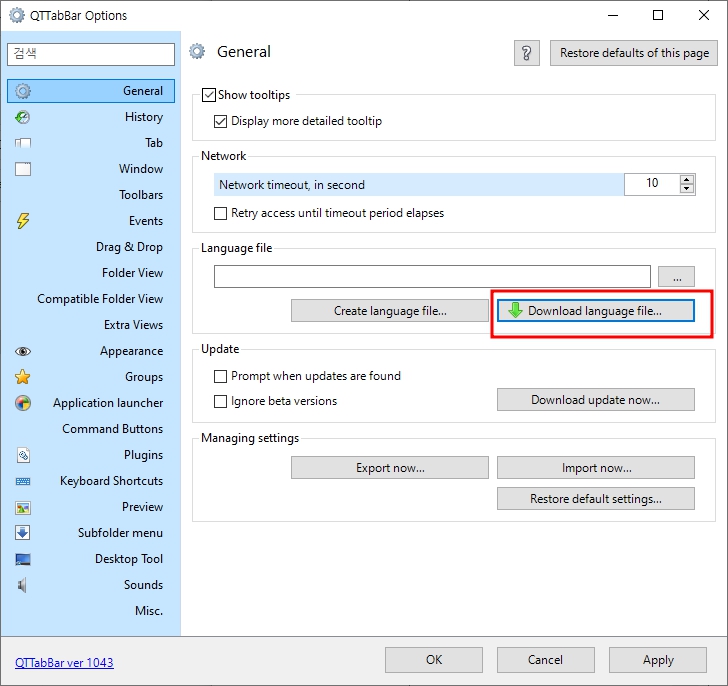
Task: Open Command Buttons settings
Action: coord(91,428)
